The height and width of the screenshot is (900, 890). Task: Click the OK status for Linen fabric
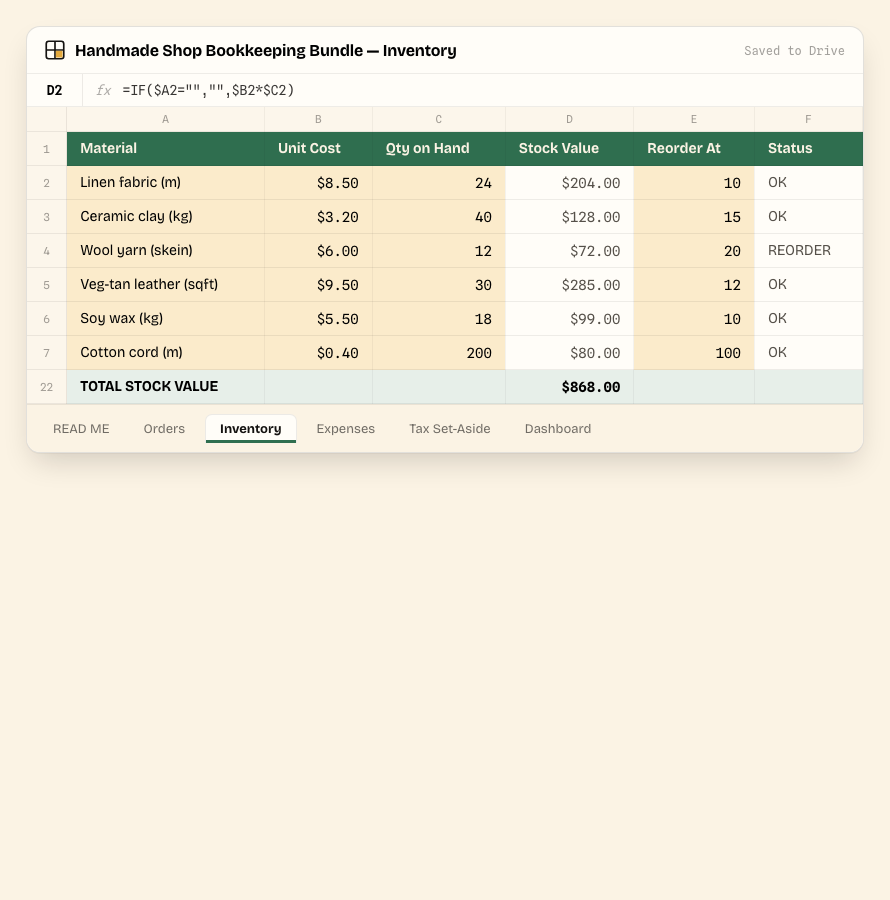[809, 183]
